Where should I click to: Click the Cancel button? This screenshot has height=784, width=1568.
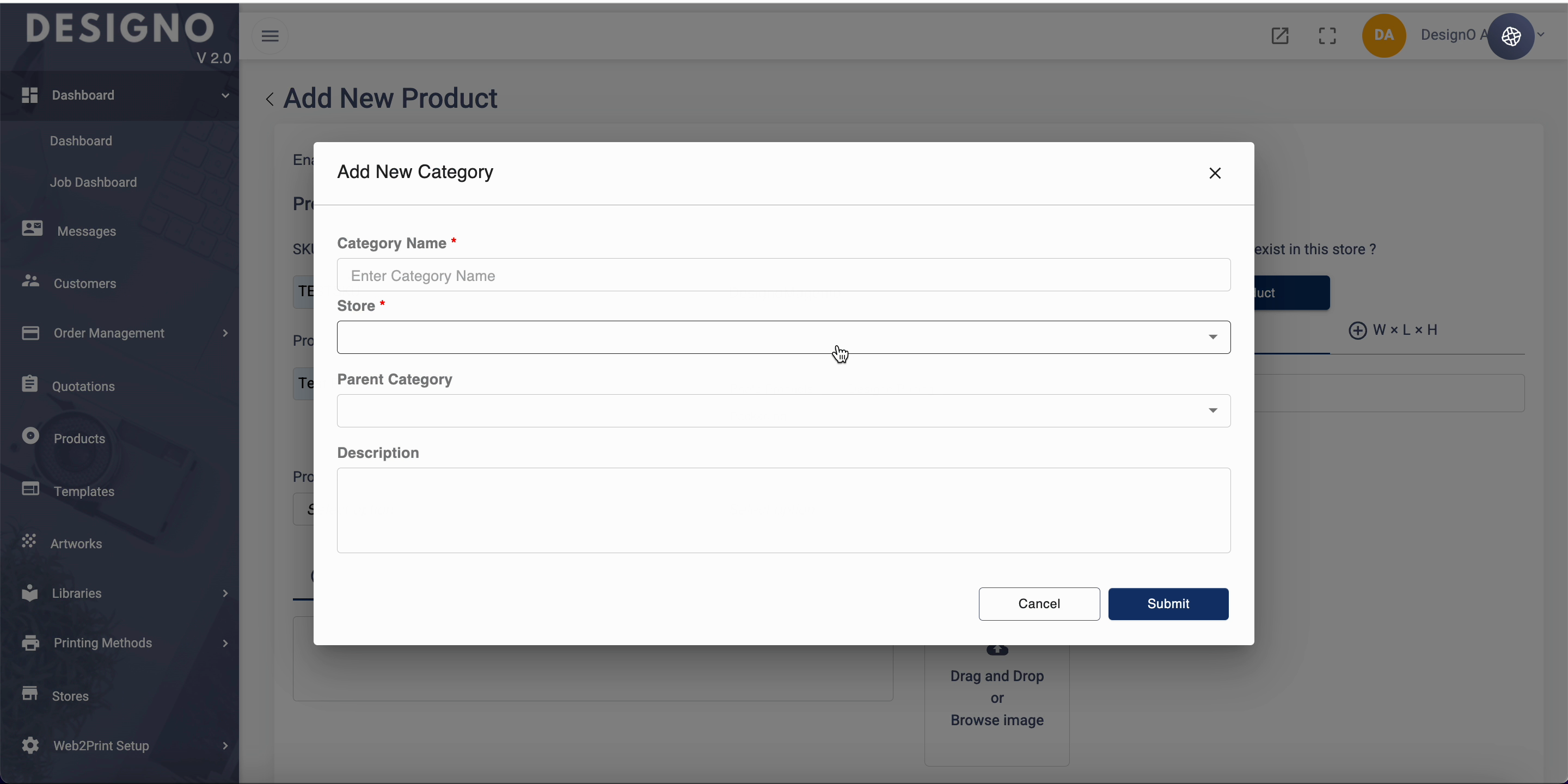click(1038, 604)
